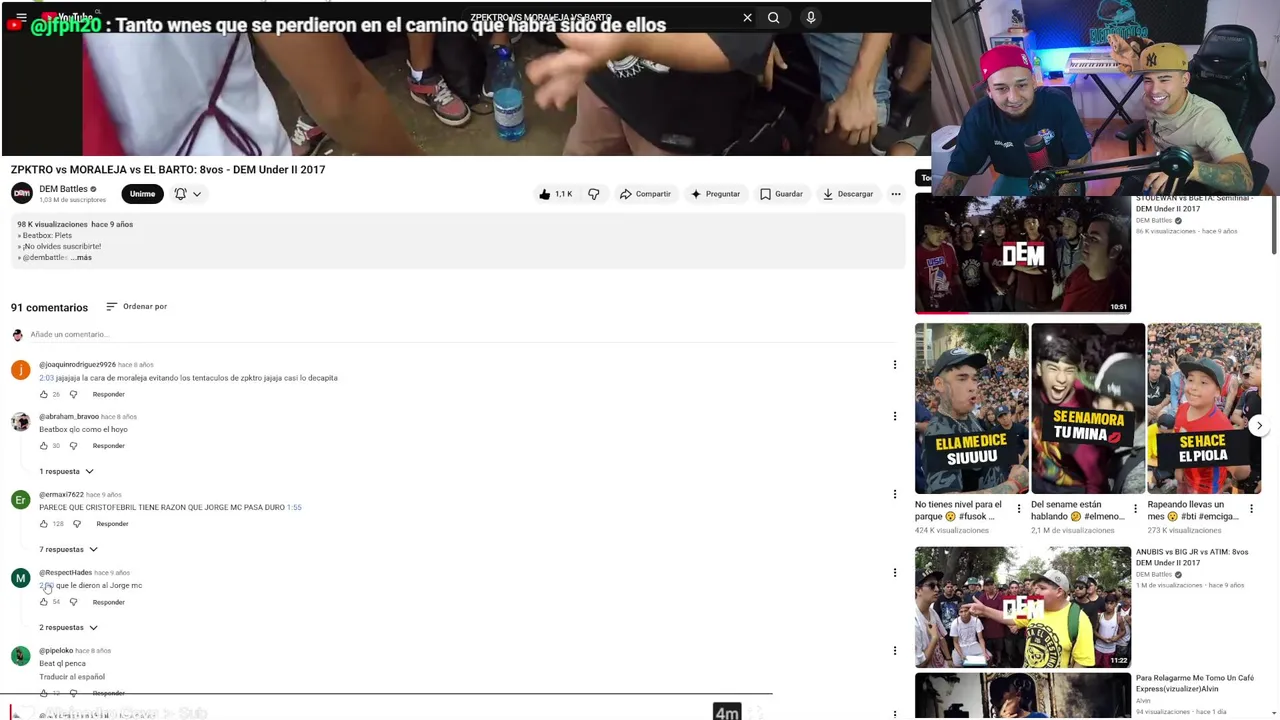Click the search magnifier icon

pos(773,17)
